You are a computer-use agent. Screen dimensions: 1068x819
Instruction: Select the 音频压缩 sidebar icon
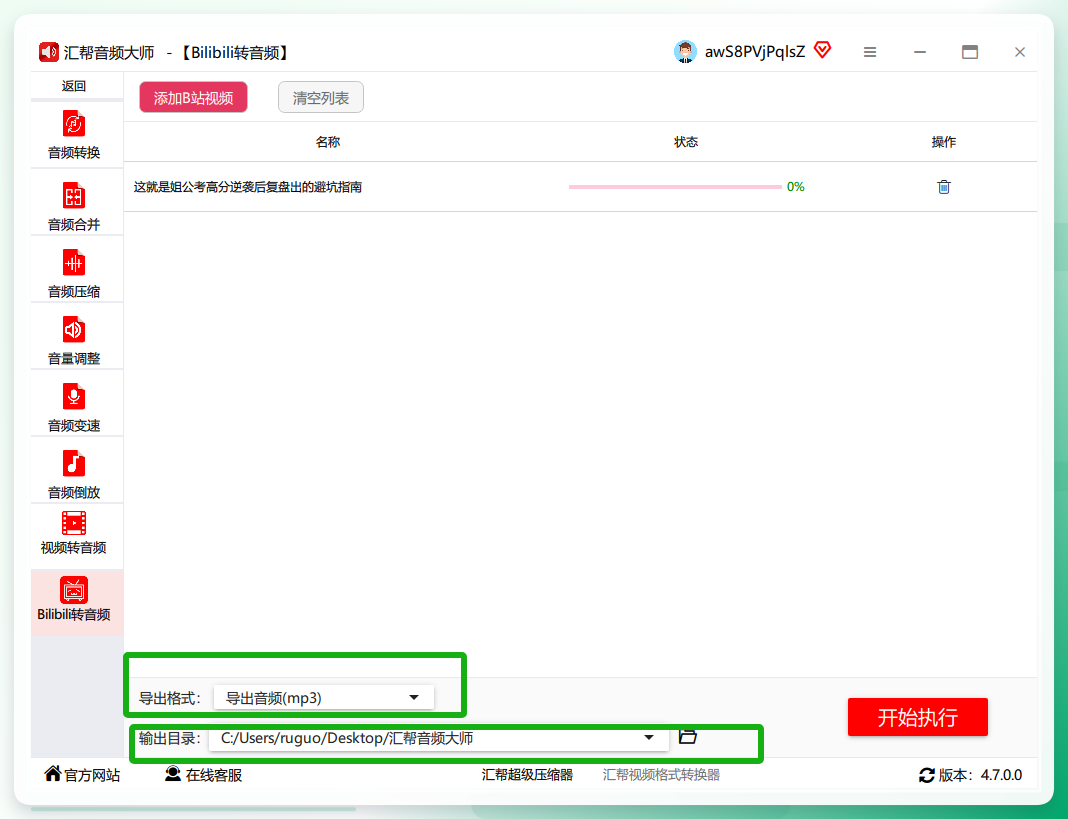pos(74,263)
